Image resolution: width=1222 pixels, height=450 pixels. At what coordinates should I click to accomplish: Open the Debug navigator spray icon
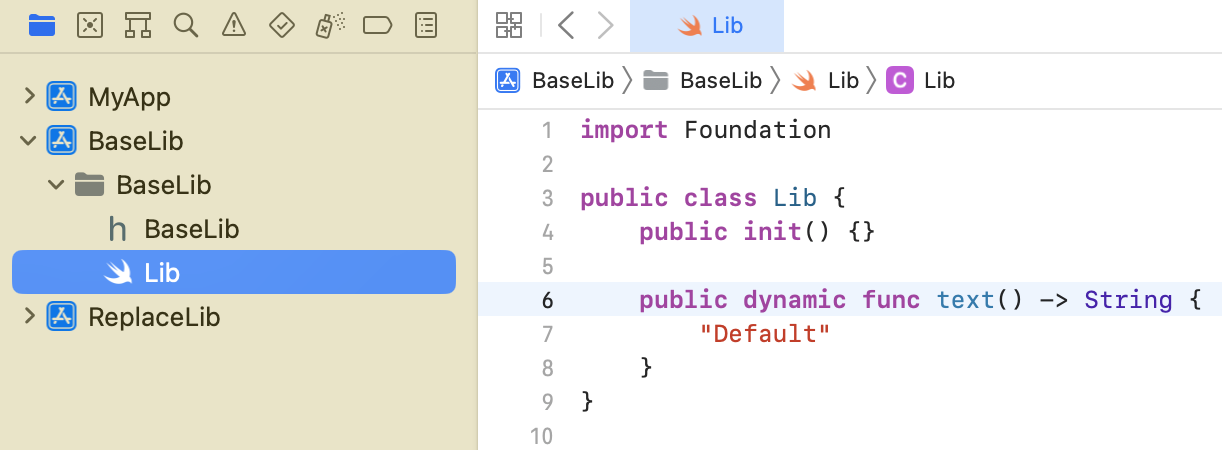click(329, 25)
